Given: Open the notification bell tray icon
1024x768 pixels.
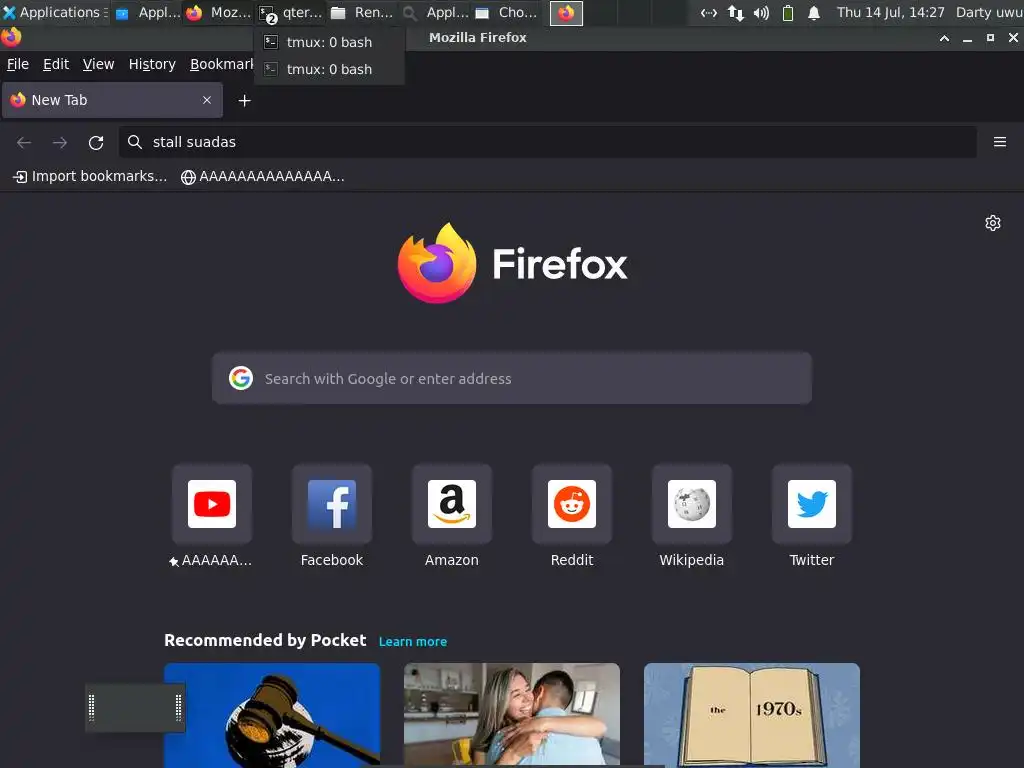Looking at the screenshot, I should click(814, 12).
